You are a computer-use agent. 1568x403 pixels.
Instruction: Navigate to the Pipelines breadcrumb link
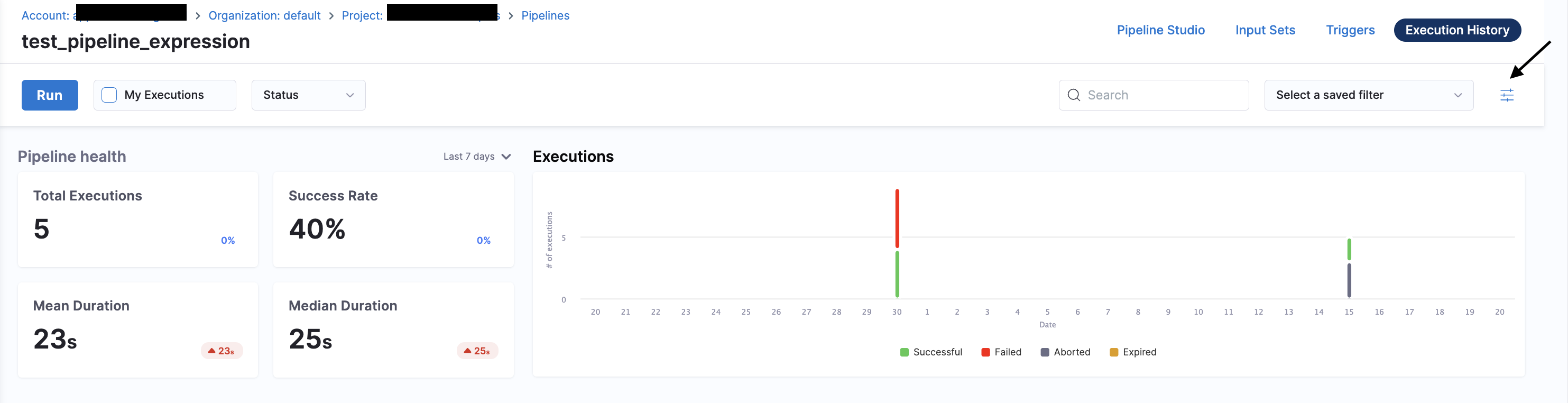tap(545, 15)
